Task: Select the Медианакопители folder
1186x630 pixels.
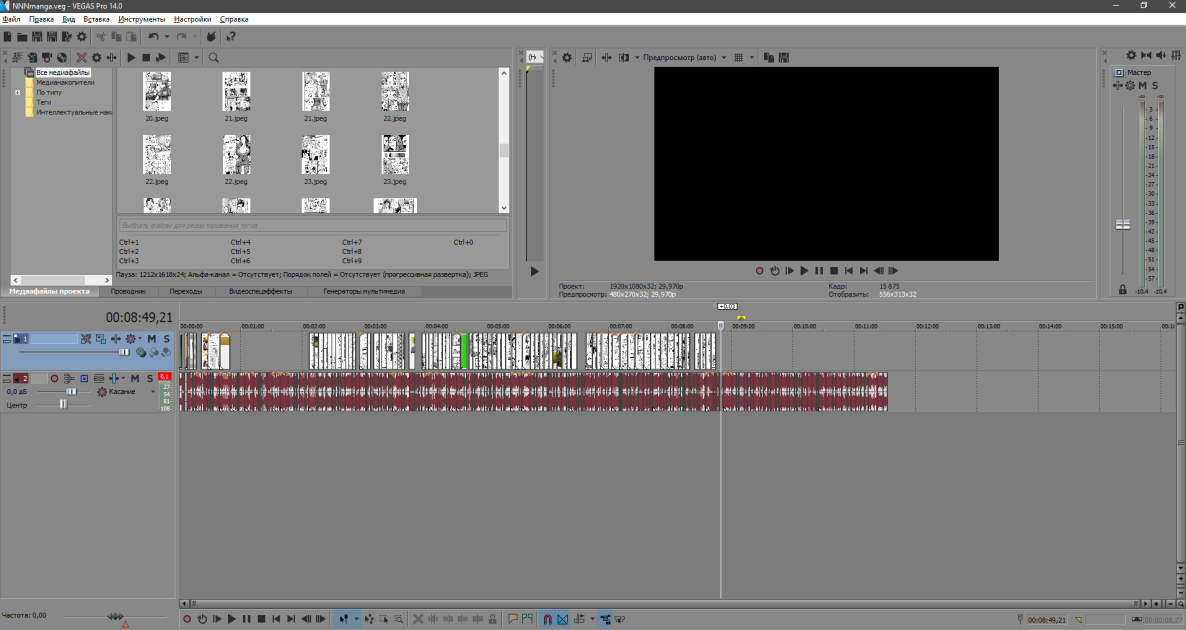Action: 65,82
